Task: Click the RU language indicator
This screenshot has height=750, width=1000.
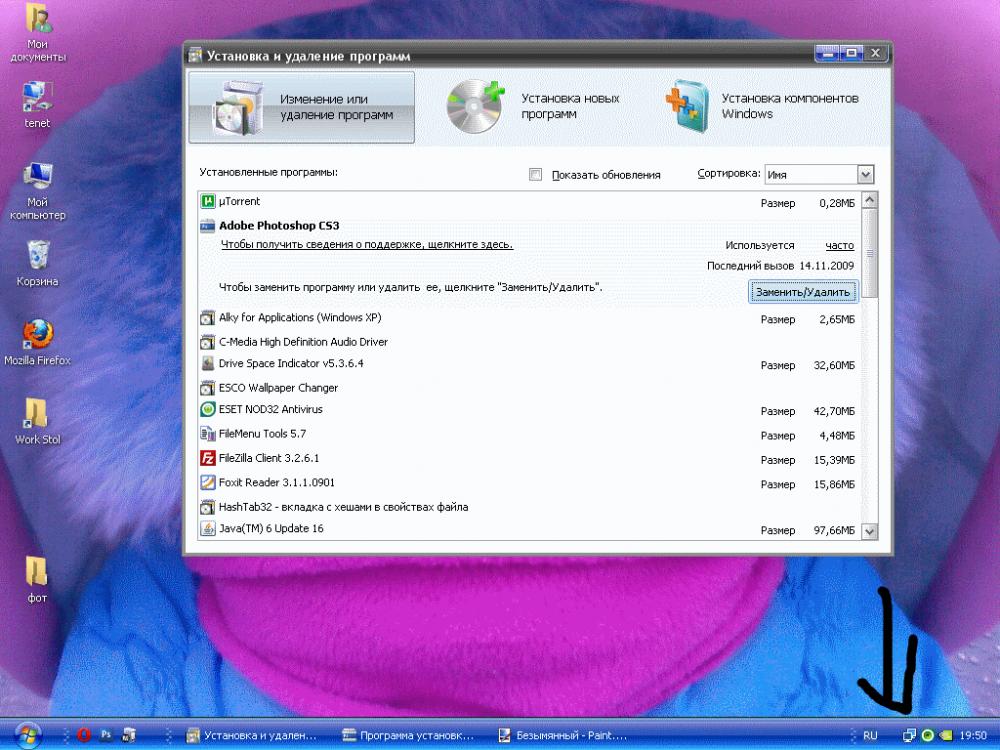Action: click(870, 735)
